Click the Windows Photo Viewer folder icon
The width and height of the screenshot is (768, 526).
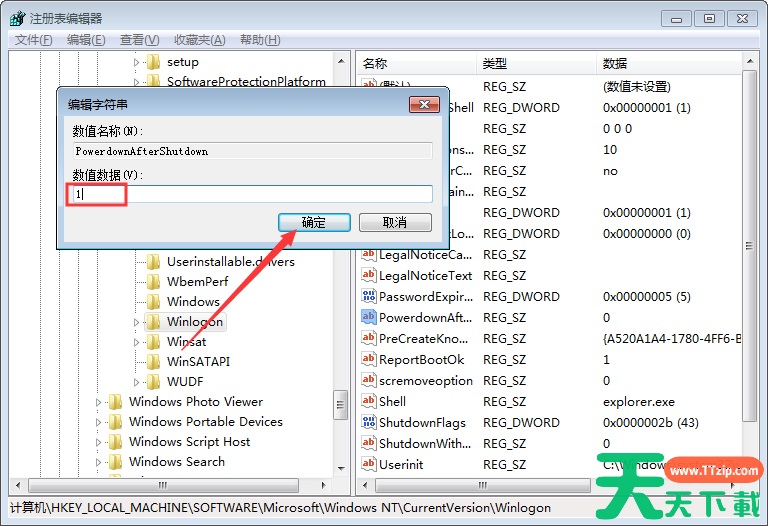(x=115, y=402)
